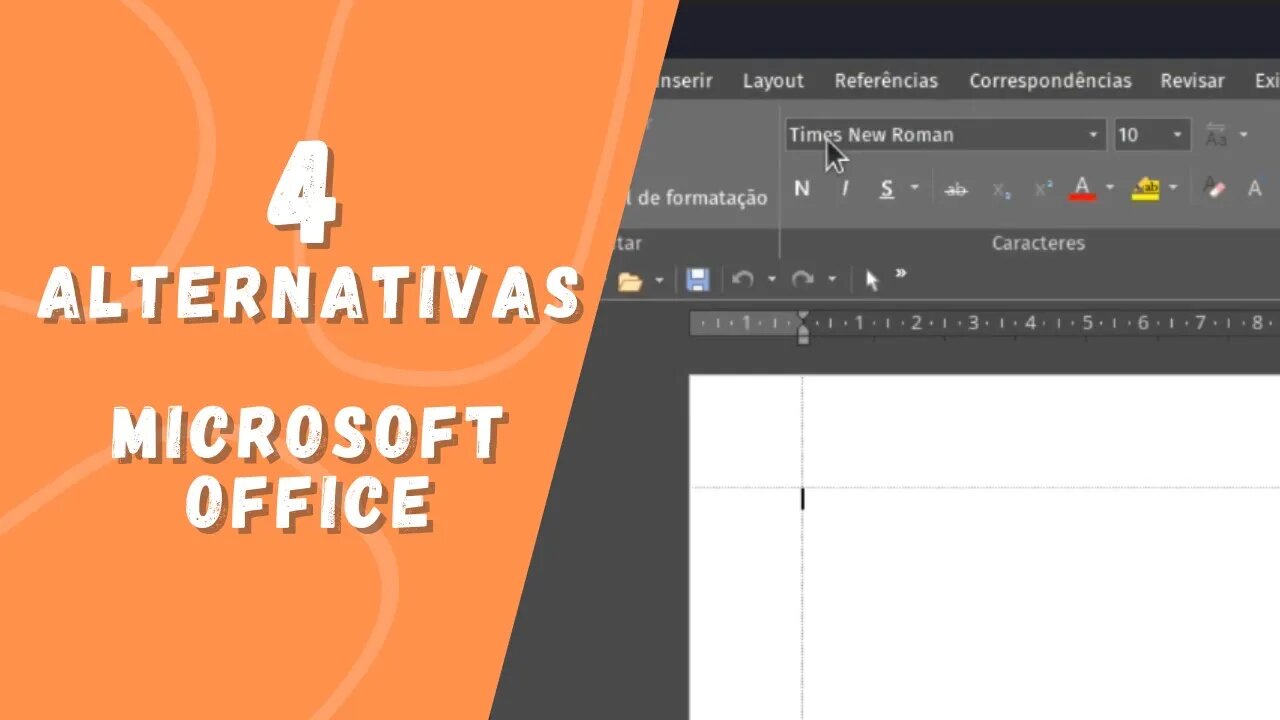
Task: Click ruler mark number 5
Action: pyautogui.click(x=1087, y=323)
